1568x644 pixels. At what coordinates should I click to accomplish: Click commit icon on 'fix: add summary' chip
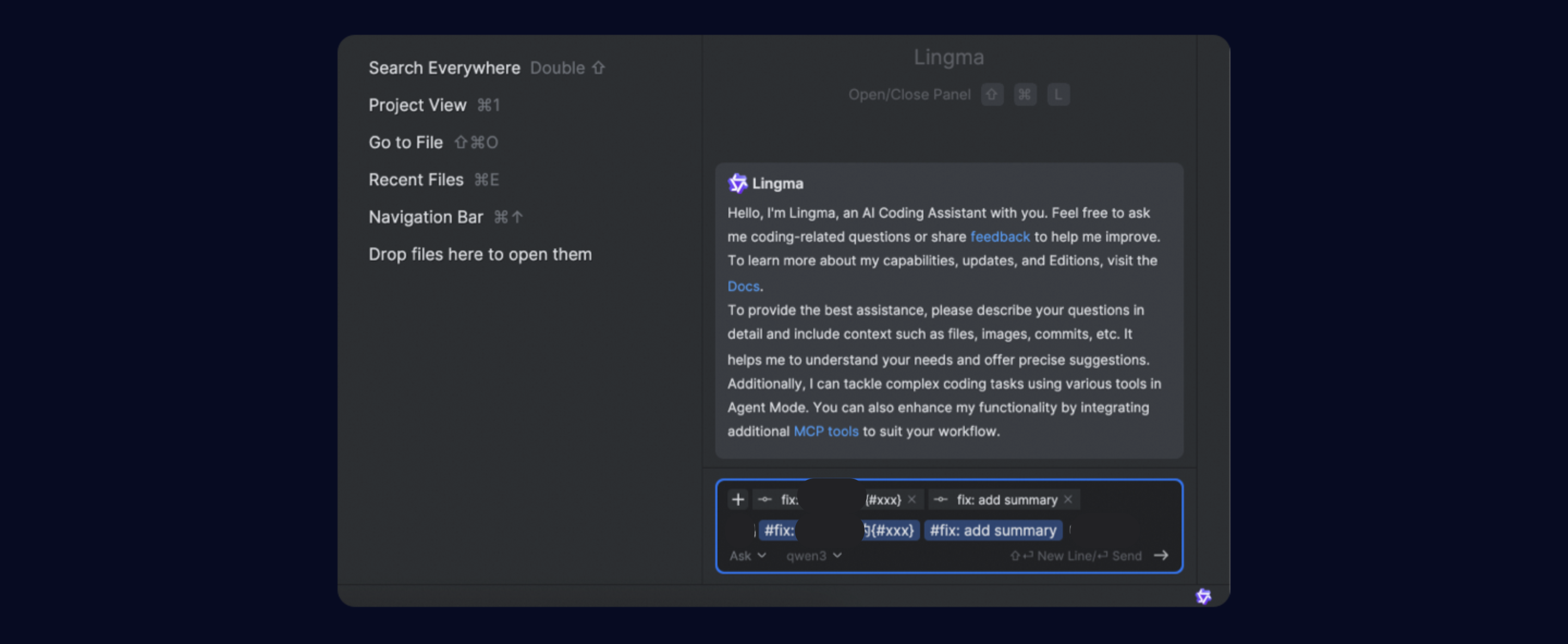pos(940,500)
